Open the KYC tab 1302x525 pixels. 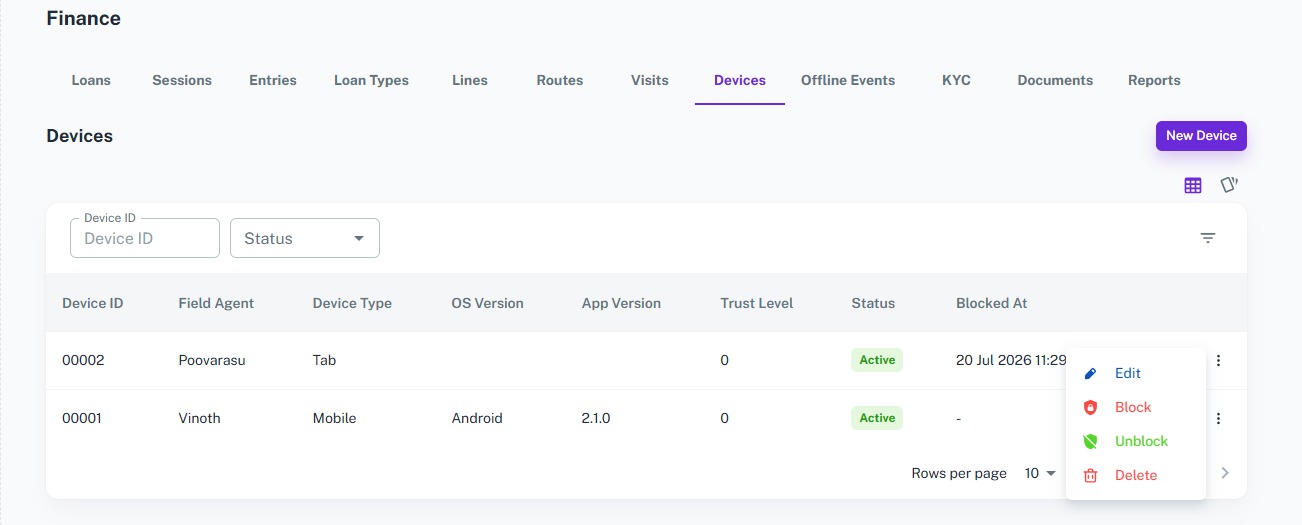point(956,80)
